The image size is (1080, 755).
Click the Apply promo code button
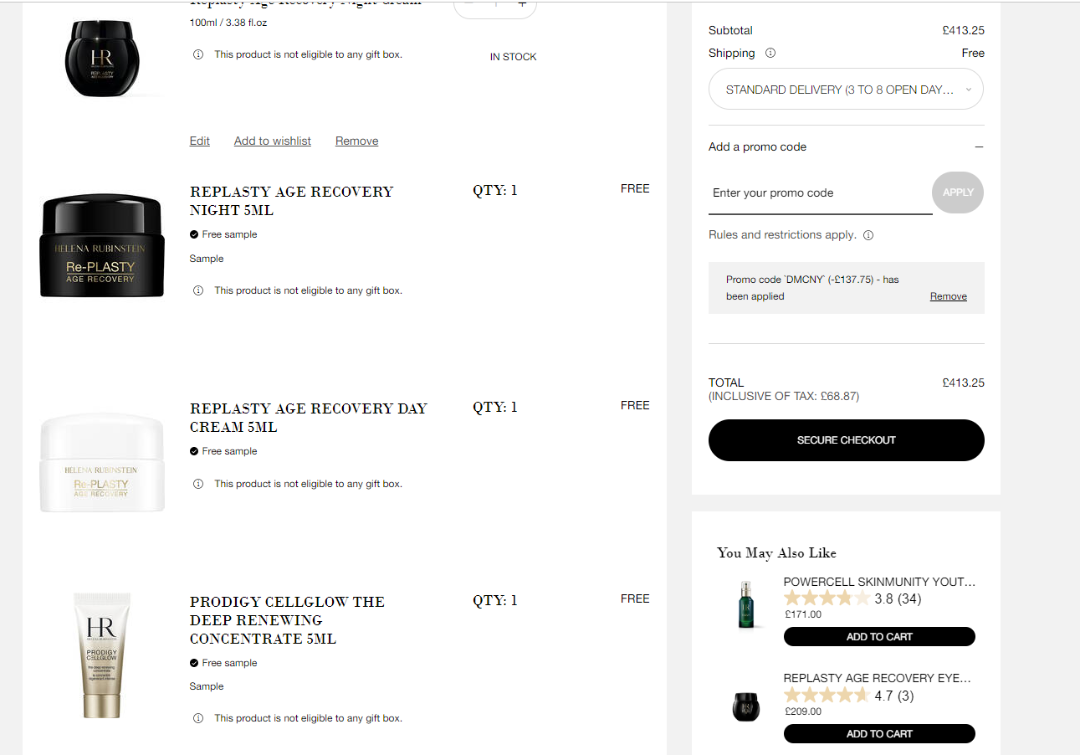[957, 193]
